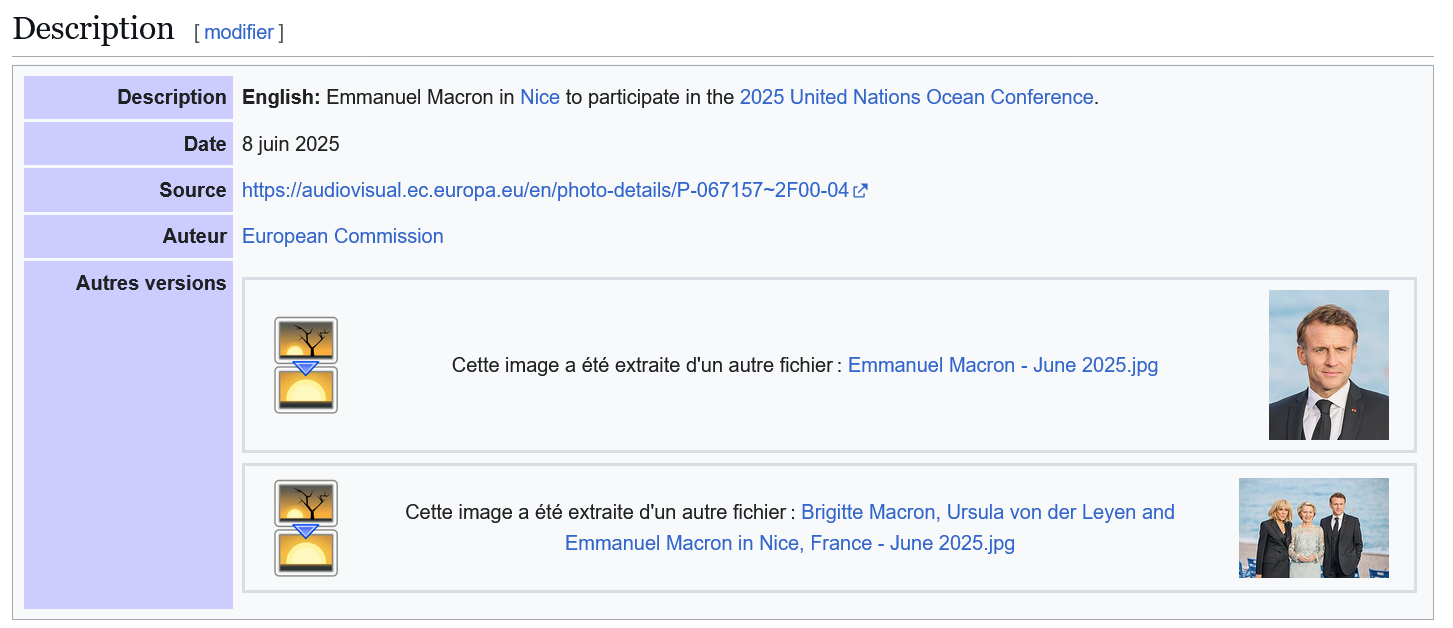Click the "Description" row label in the table

[x=172, y=97]
